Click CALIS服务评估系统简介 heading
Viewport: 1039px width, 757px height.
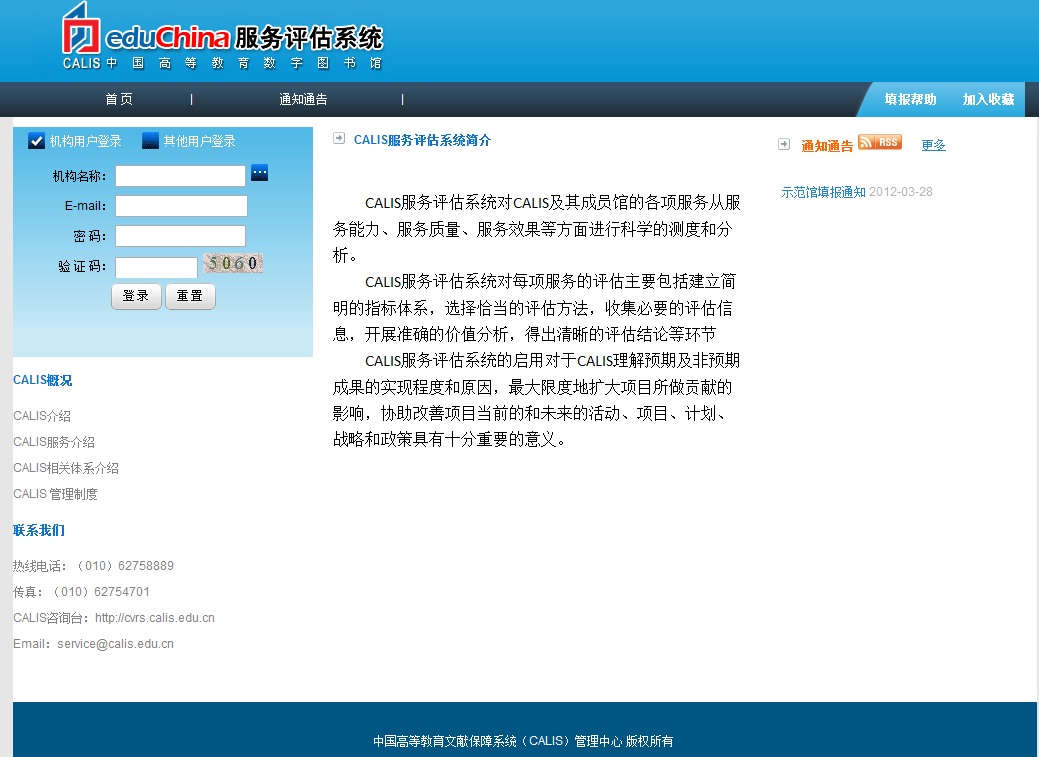click(422, 140)
